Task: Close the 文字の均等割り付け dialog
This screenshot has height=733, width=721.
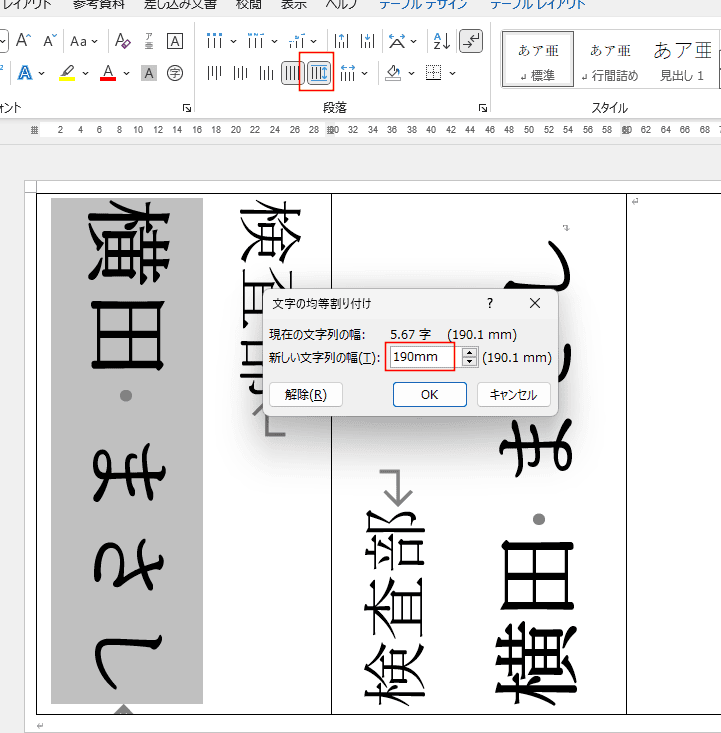Action: point(535,303)
